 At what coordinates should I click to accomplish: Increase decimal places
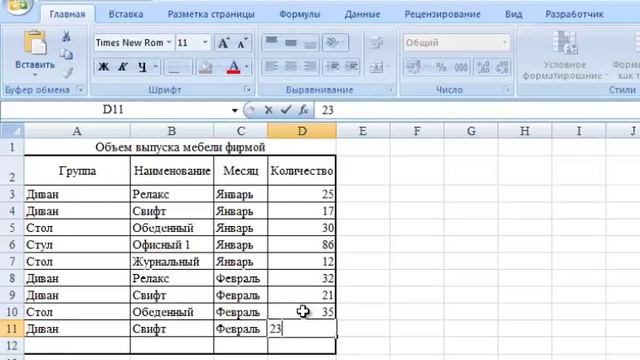tap(483, 67)
